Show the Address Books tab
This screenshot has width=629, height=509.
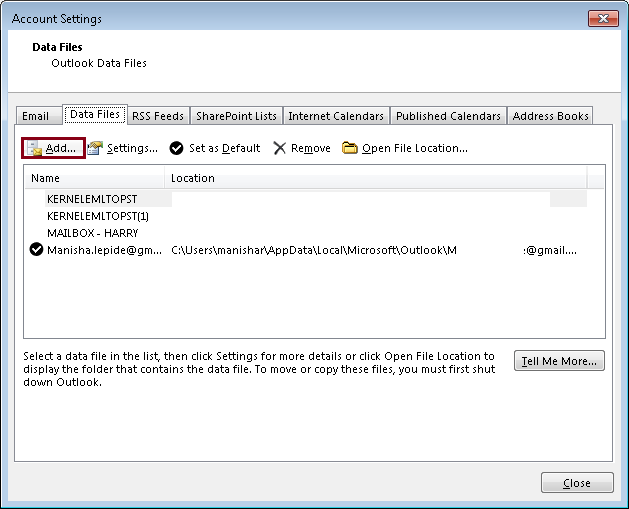point(550,116)
